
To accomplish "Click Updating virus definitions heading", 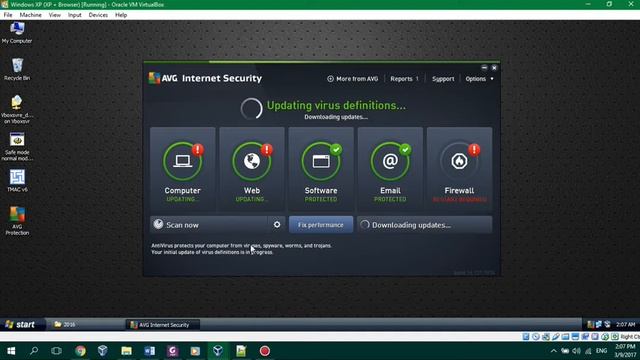I will tap(336, 105).
